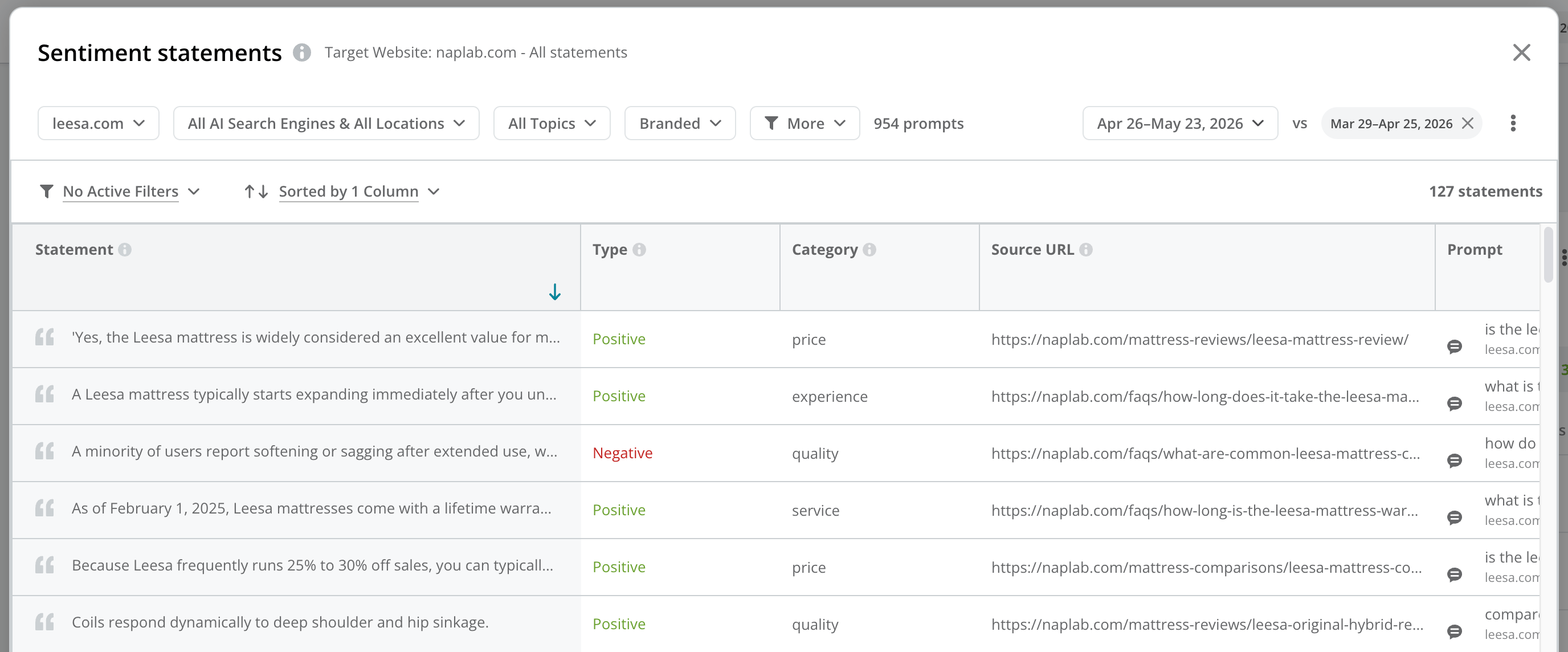Click quote icon of the Negative statement row
The image size is (1568, 652).
point(44,451)
